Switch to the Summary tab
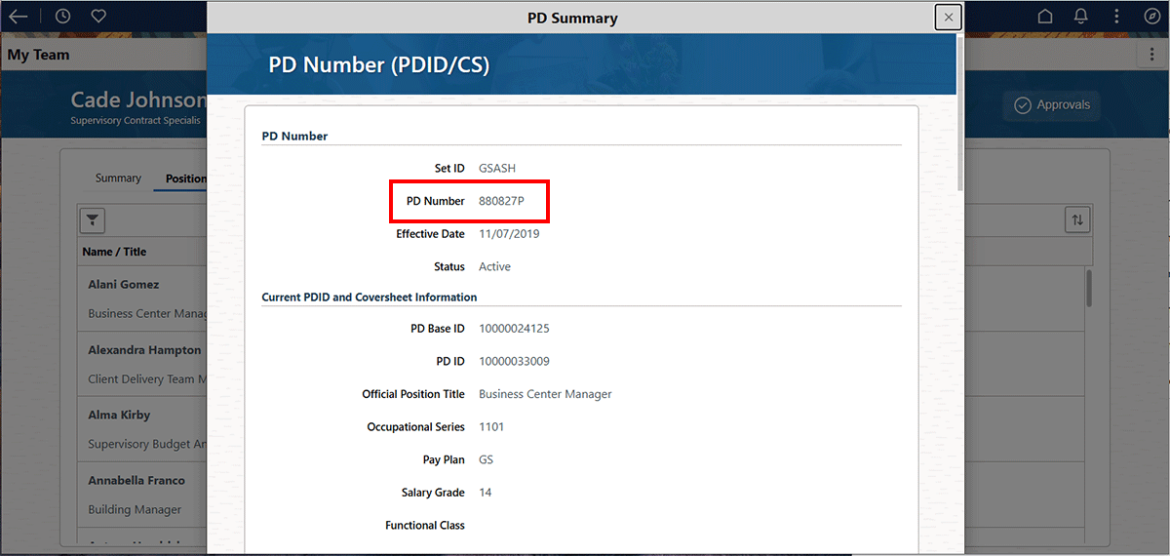This screenshot has height=556, width=1170. click(118, 178)
